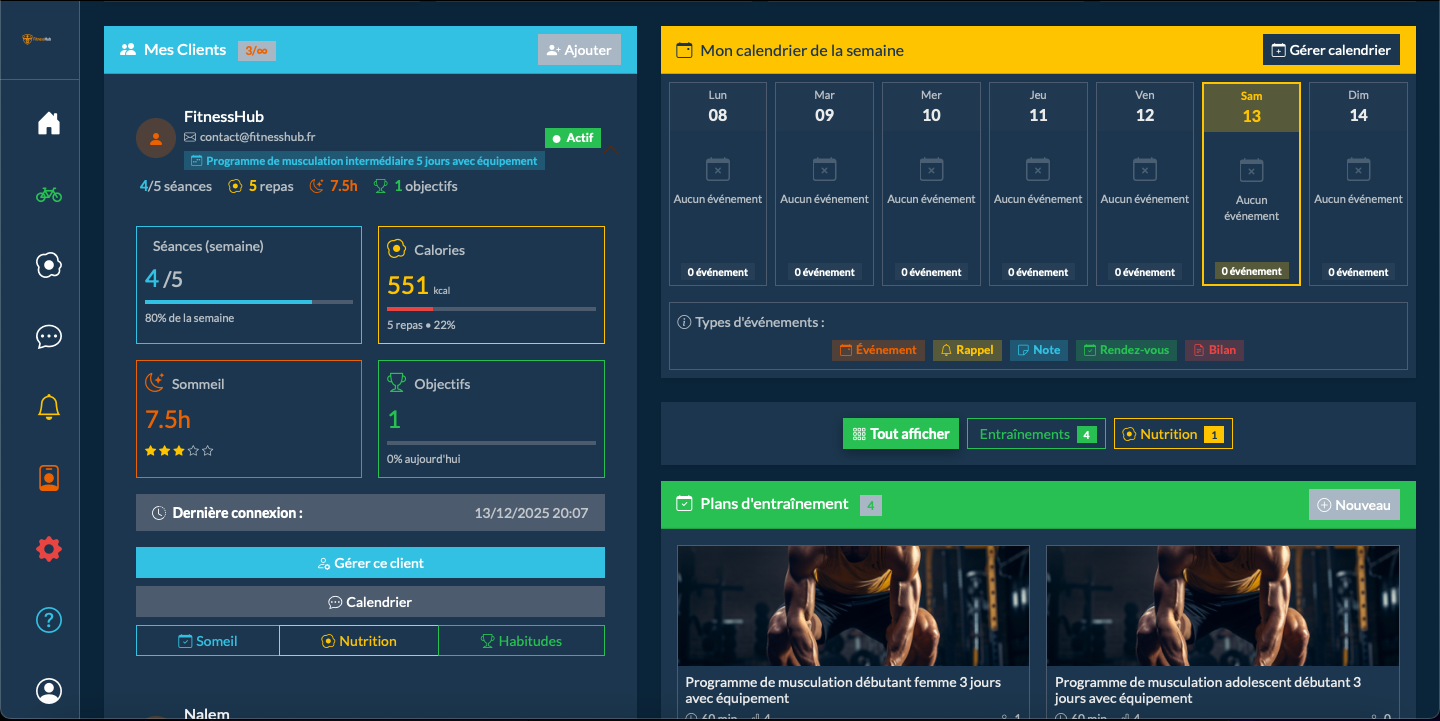Click 'Ajouter' to add a client
The height and width of the screenshot is (721, 1440).
pos(579,49)
